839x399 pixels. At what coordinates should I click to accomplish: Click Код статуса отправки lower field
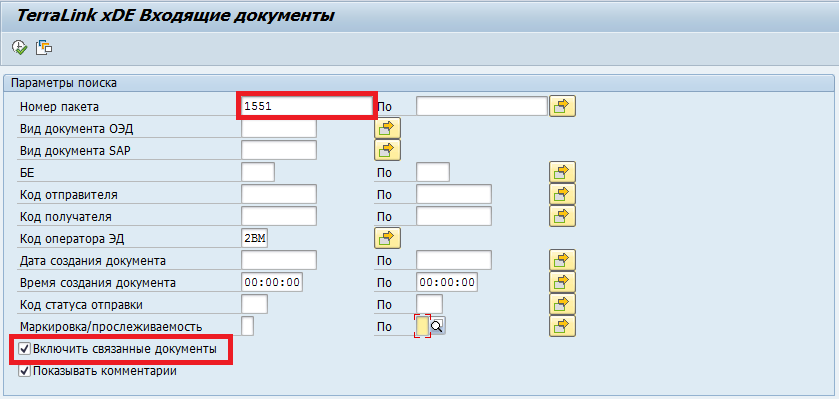pos(255,304)
